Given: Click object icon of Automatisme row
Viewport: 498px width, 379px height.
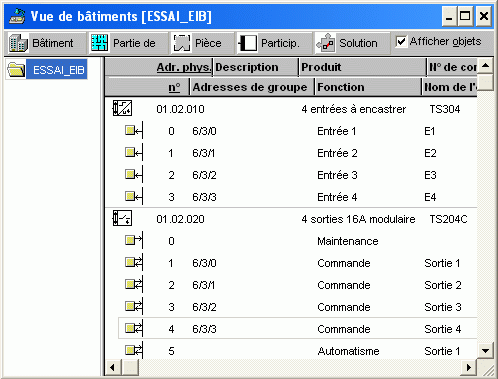Looking at the screenshot, I should coord(134,350).
